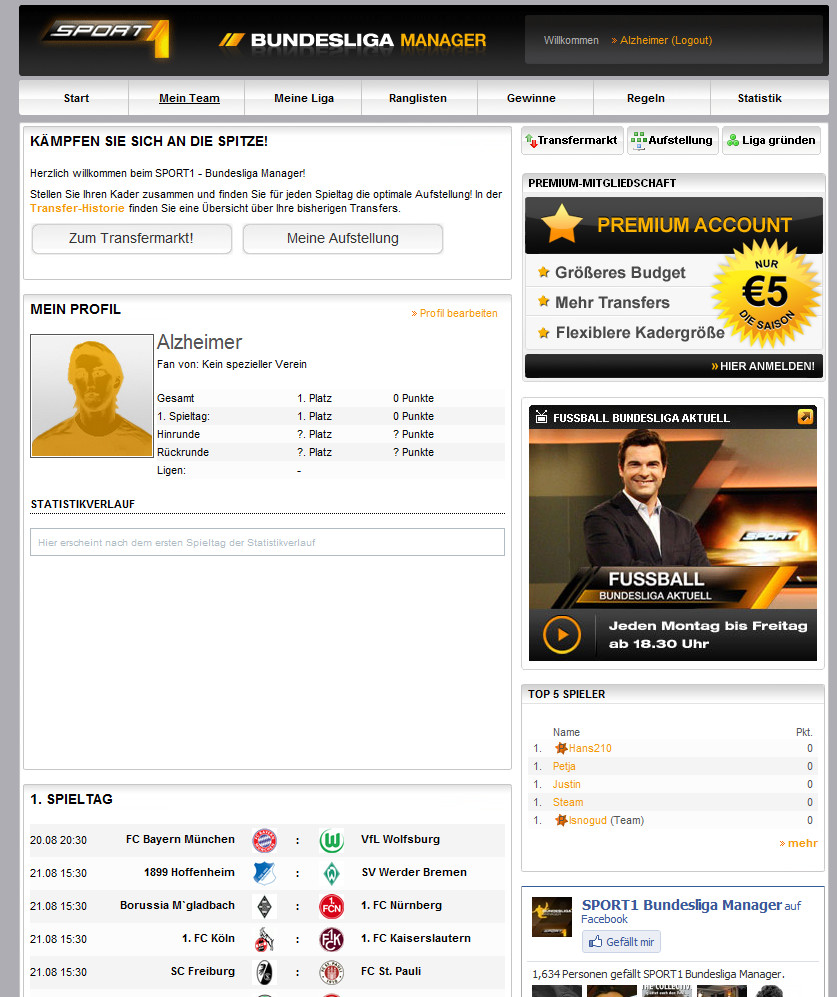Click the Borussia M'gladbach crest

(x=265, y=906)
